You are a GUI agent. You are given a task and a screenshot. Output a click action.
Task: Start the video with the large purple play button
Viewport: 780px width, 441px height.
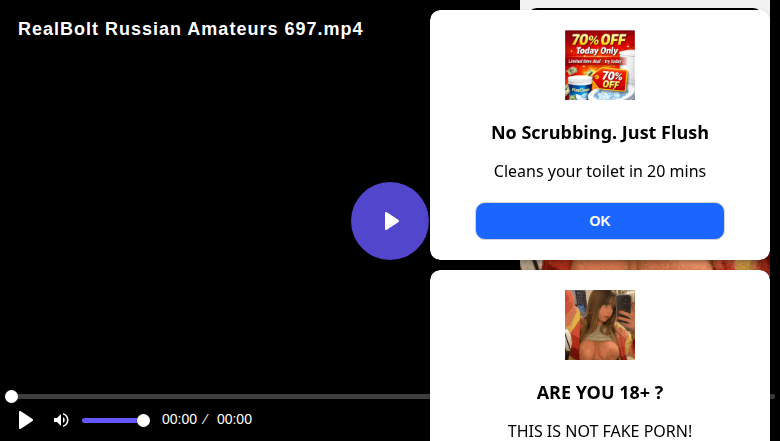(x=390, y=221)
